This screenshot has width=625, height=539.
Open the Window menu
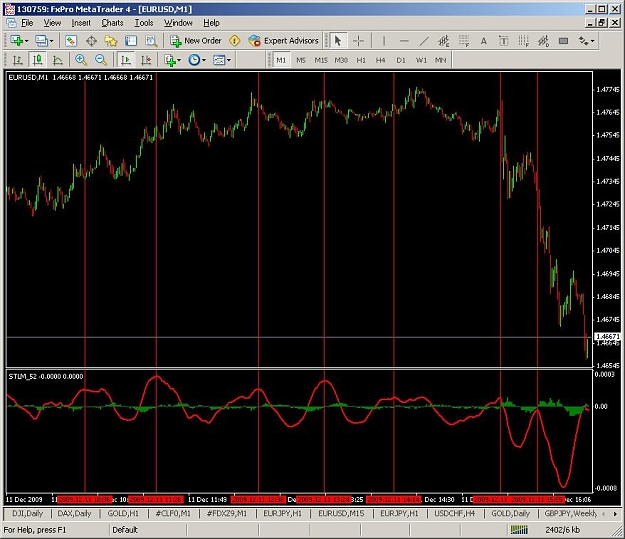178,23
